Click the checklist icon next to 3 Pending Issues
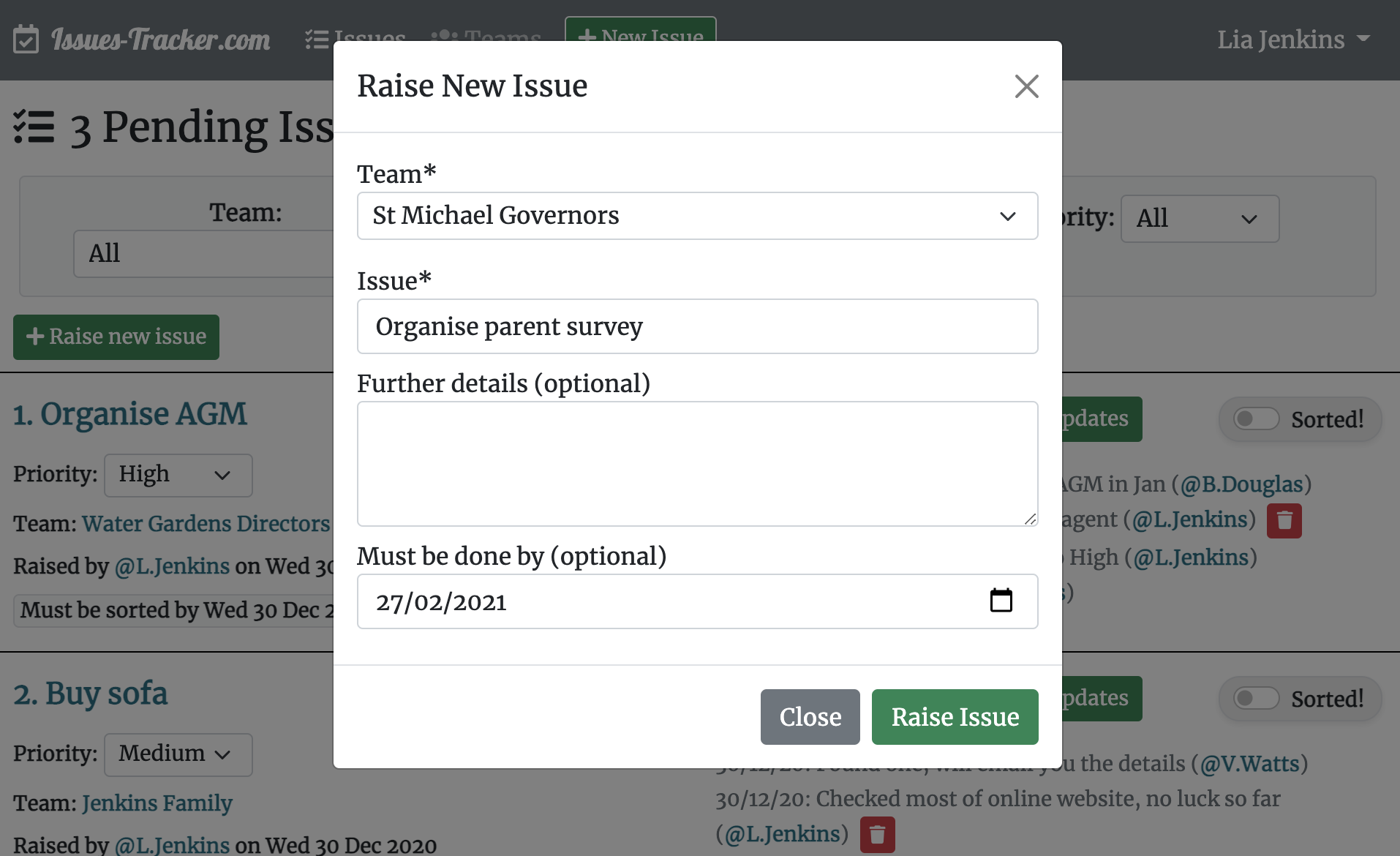This screenshot has height=856, width=1400. (x=34, y=127)
